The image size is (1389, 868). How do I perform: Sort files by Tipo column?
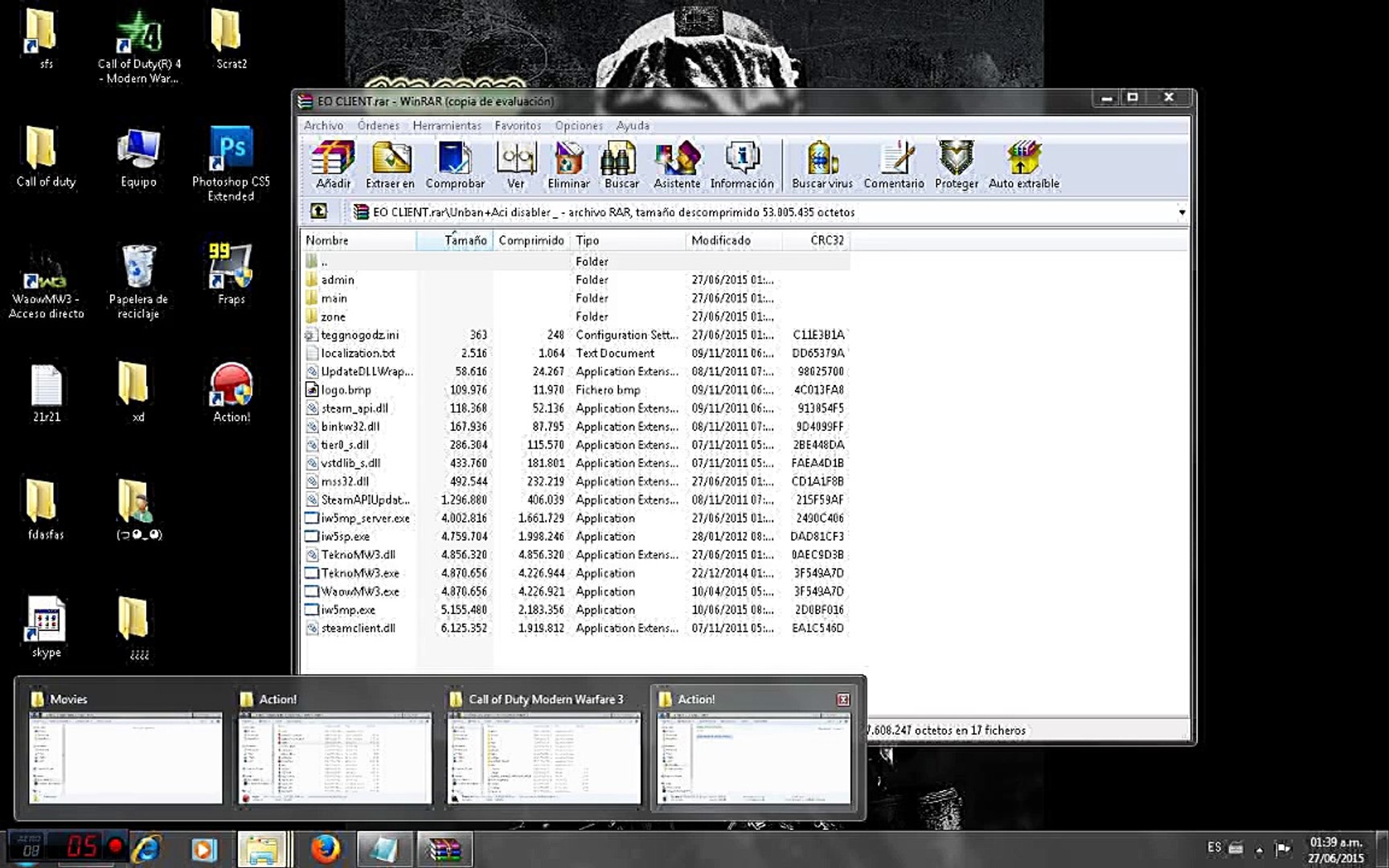point(628,240)
